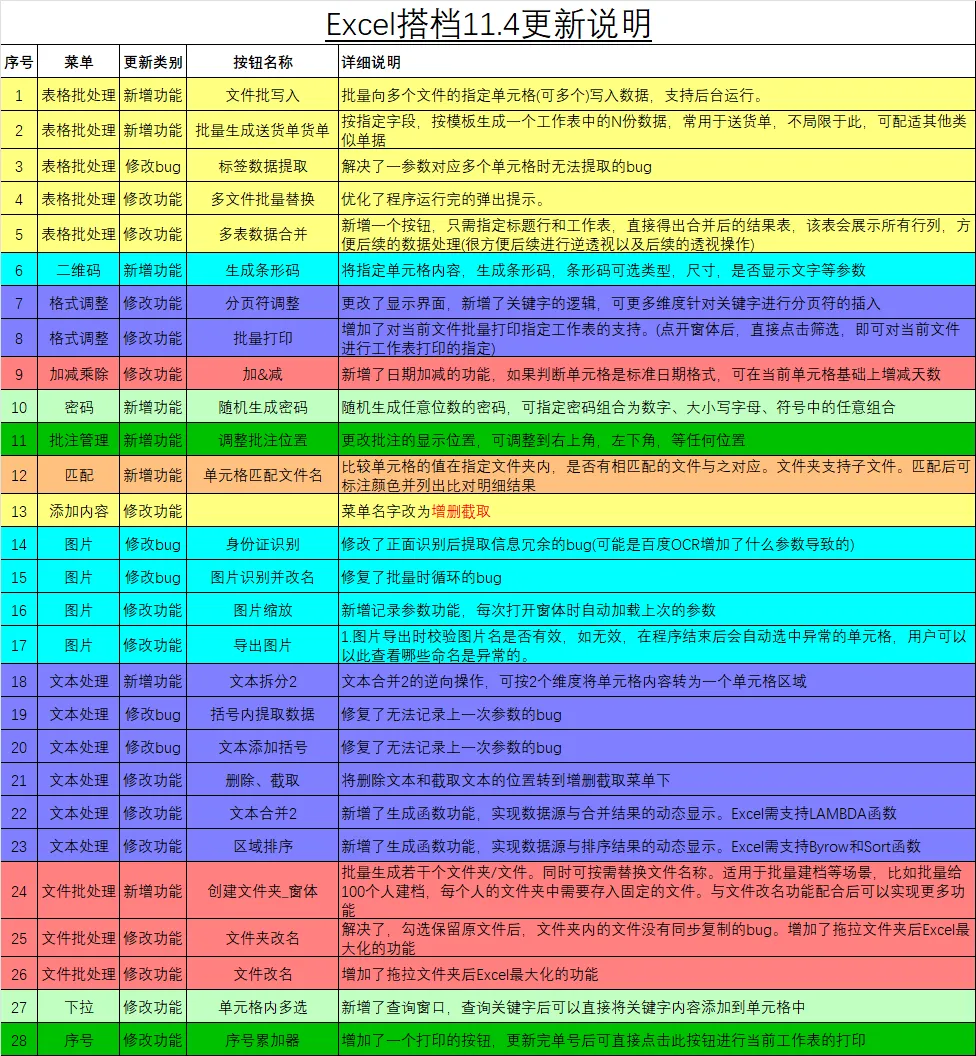Select the 标签数据提取 cell
Image resolution: width=976 pixels, height=1056 pixels.
[x=263, y=166]
